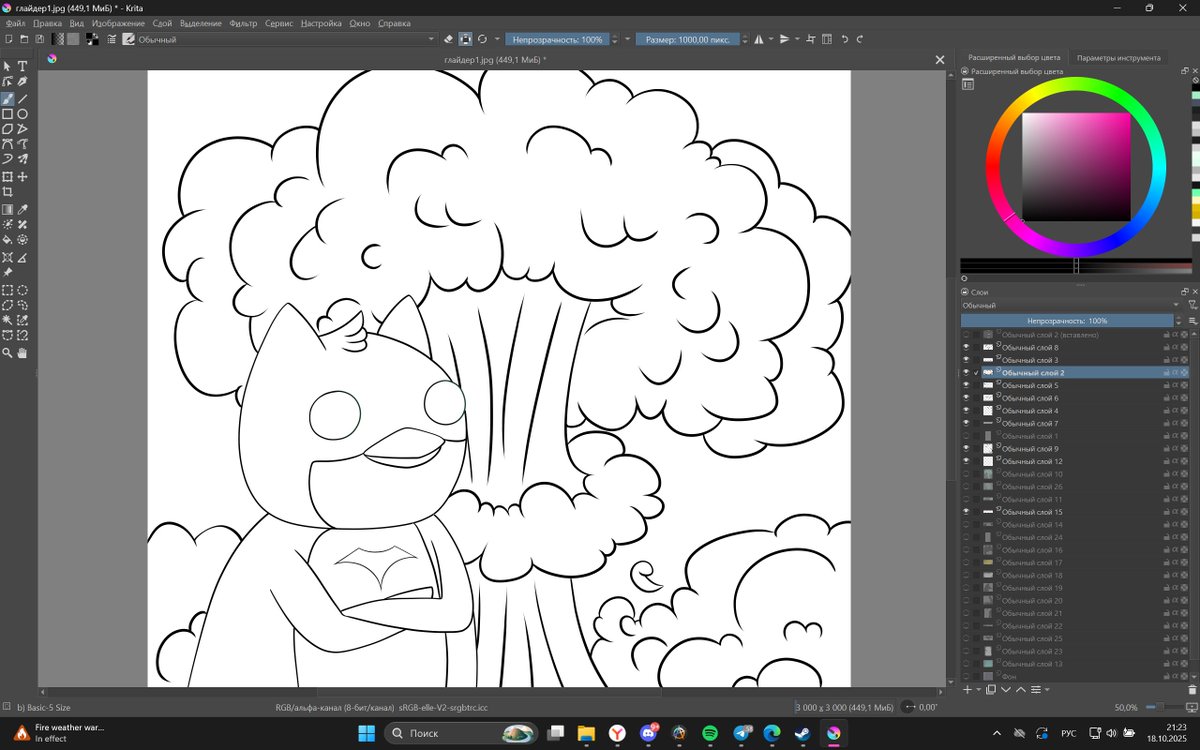Select the Ellipse shape tool

tap(22, 114)
